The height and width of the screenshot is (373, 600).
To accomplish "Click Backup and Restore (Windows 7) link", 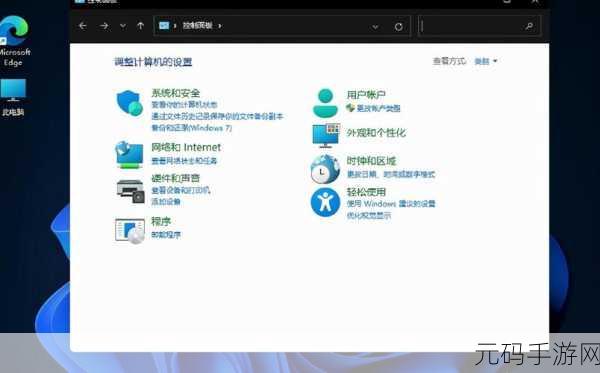I will coord(192,128).
